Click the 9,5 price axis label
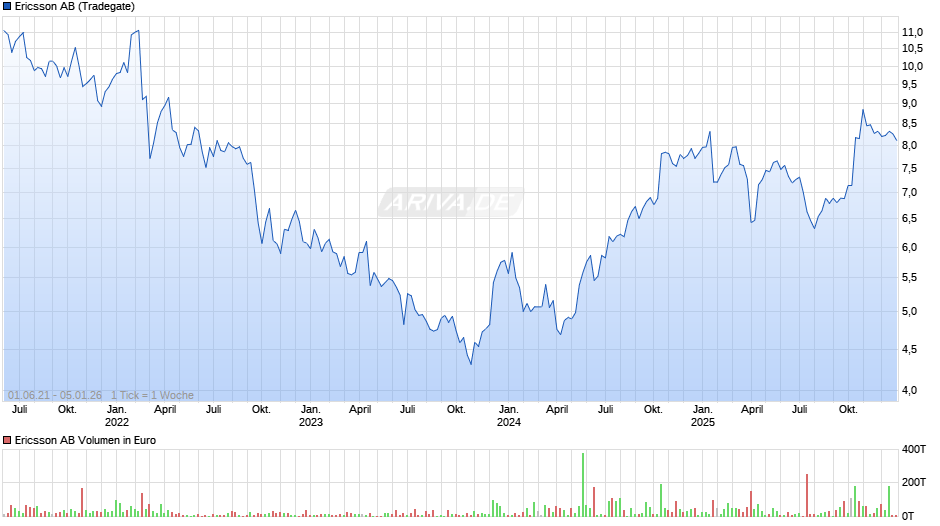The height and width of the screenshot is (526, 940). 909,85
